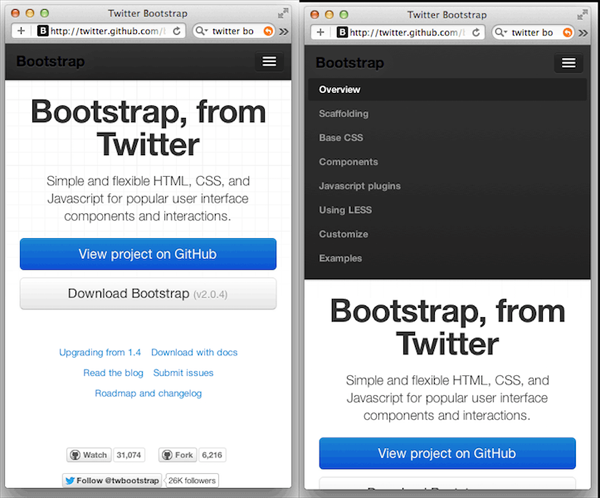
Task: Open search engine magnifier dropdown, left window
Action: point(201,31)
